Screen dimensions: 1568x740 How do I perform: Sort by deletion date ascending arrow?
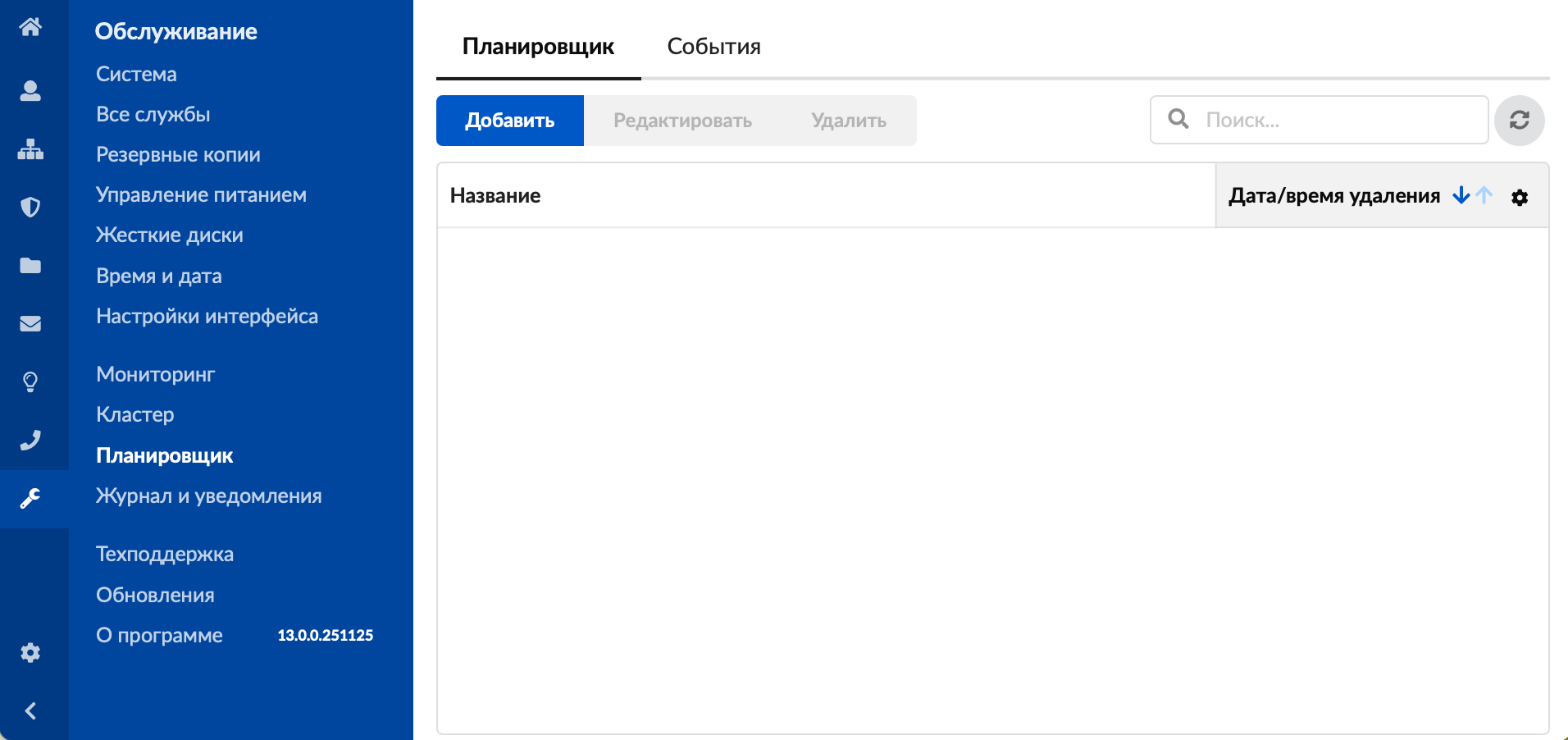[x=1484, y=195]
